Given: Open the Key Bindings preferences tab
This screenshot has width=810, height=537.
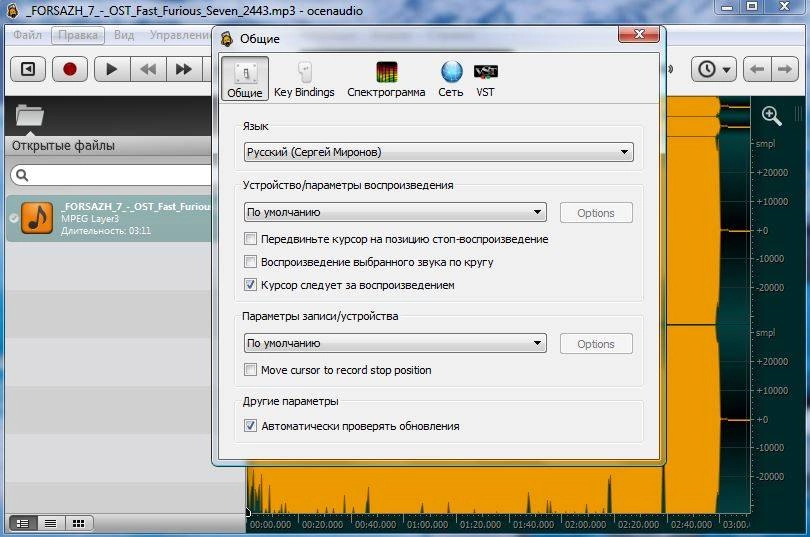Looking at the screenshot, I should click(304, 78).
